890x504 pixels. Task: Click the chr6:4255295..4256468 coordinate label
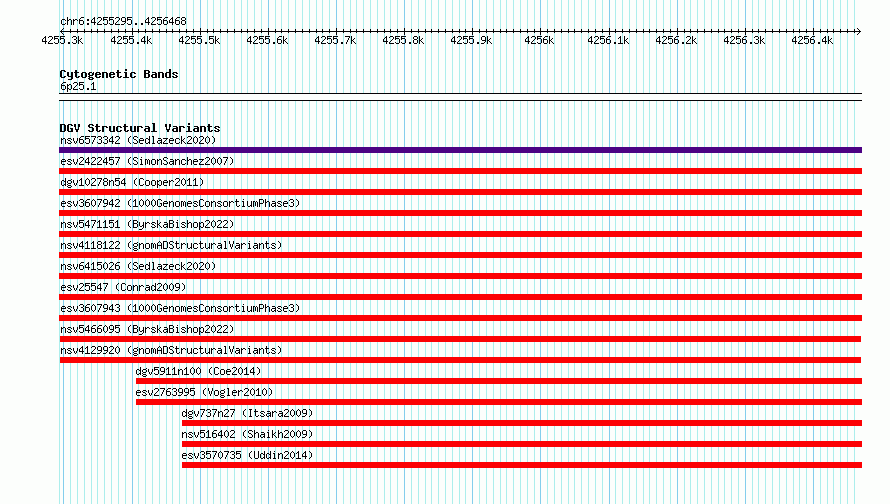[x=123, y=21]
